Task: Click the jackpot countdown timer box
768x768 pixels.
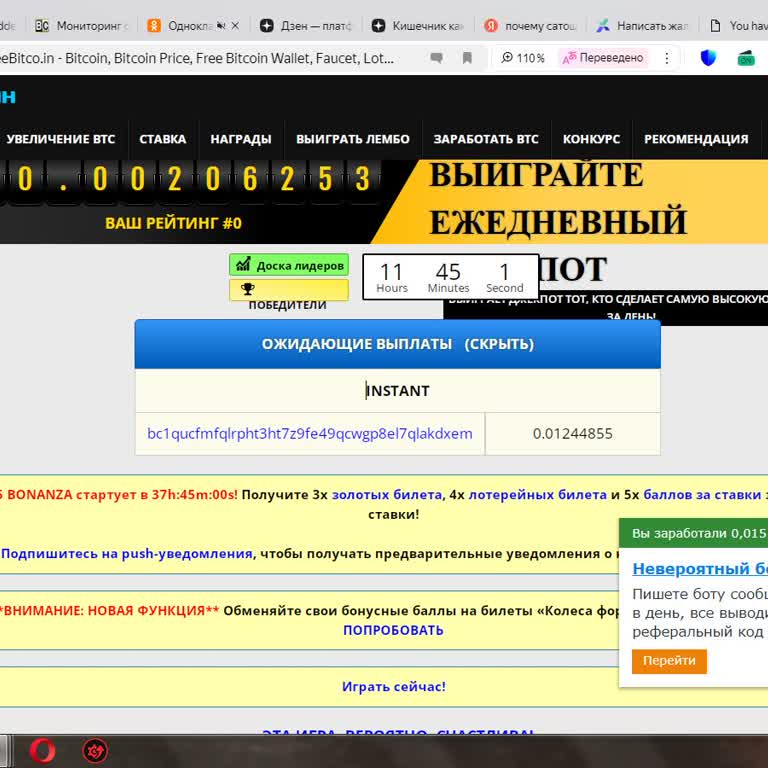Action: pos(451,277)
